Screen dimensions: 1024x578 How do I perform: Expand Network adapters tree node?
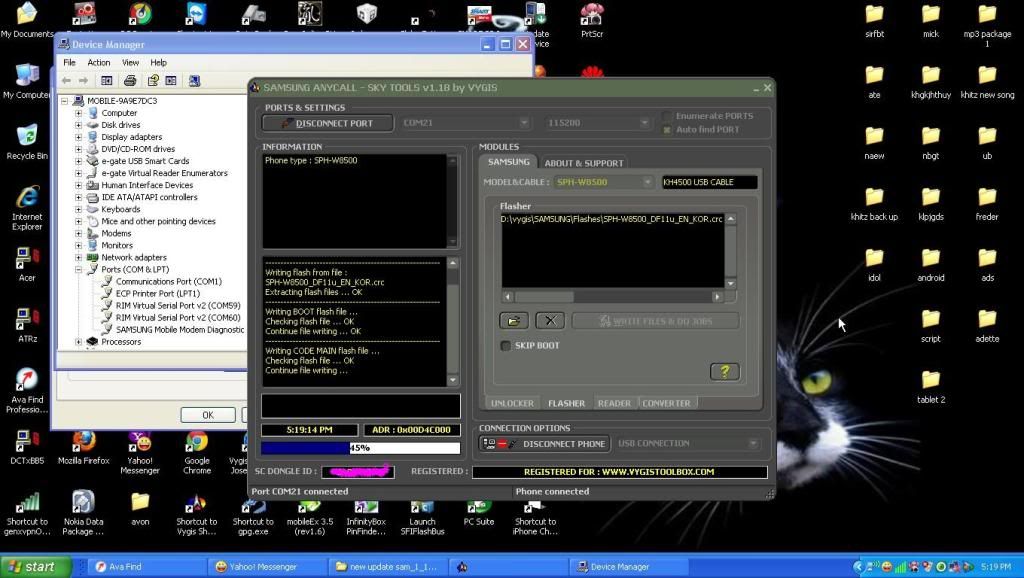[78, 257]
